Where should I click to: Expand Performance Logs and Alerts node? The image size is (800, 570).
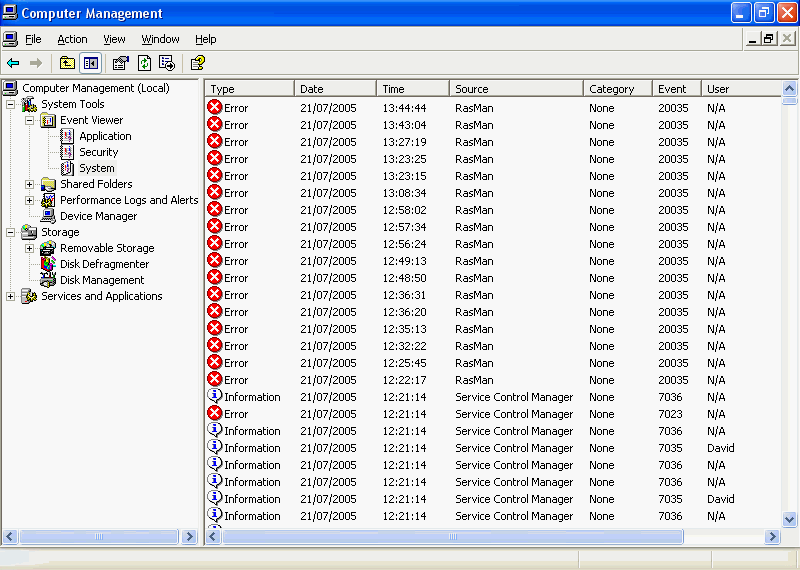29,201
